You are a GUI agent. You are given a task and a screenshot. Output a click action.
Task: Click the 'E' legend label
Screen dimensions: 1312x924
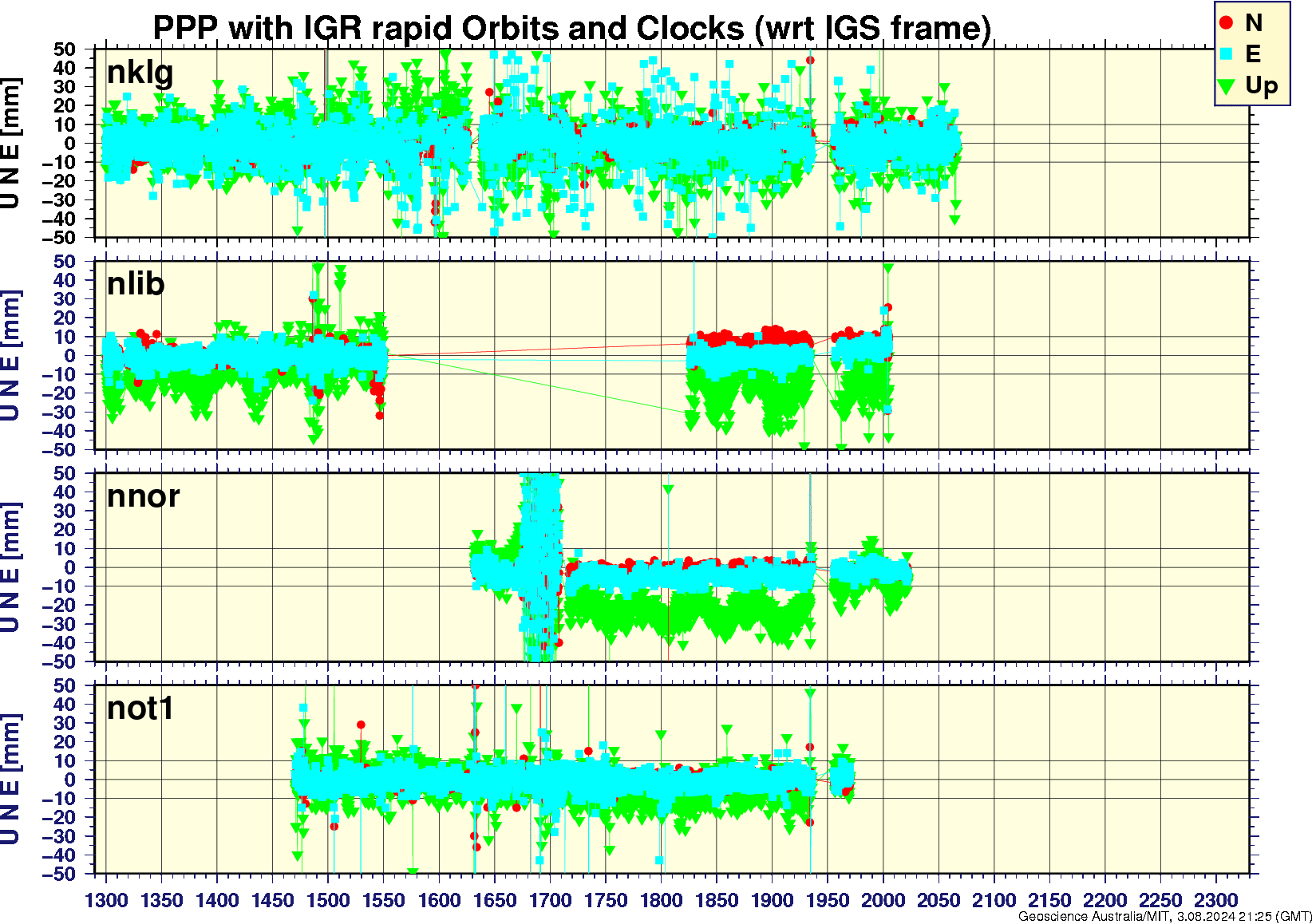[1253, 53]
